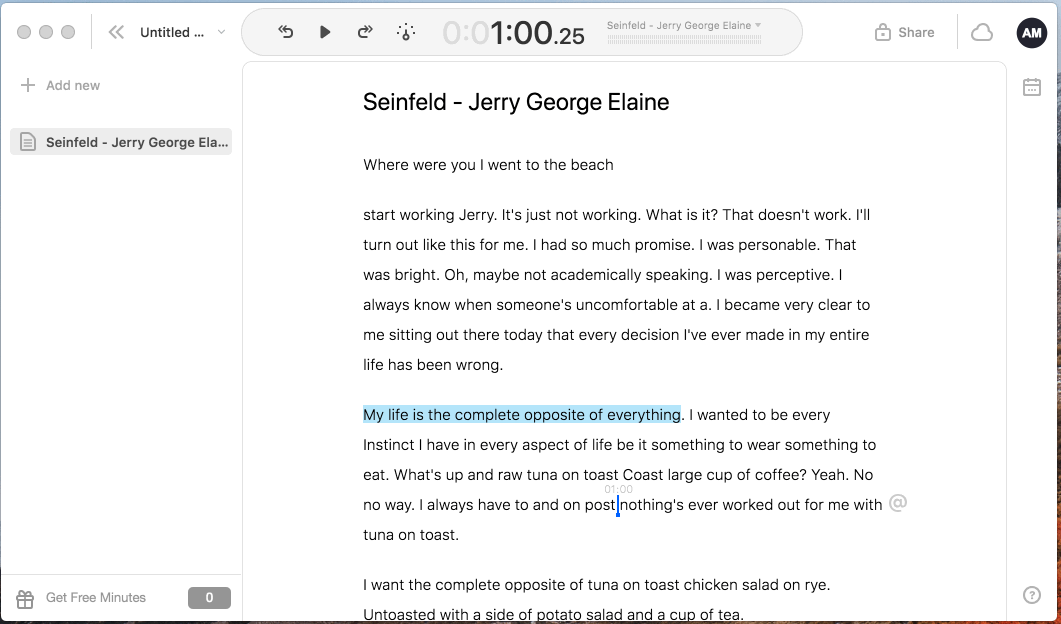Collapse sidebar with double chevron icon
Image resolution: width=1061 pixels, height=624 pixels.
coord(116,32)
